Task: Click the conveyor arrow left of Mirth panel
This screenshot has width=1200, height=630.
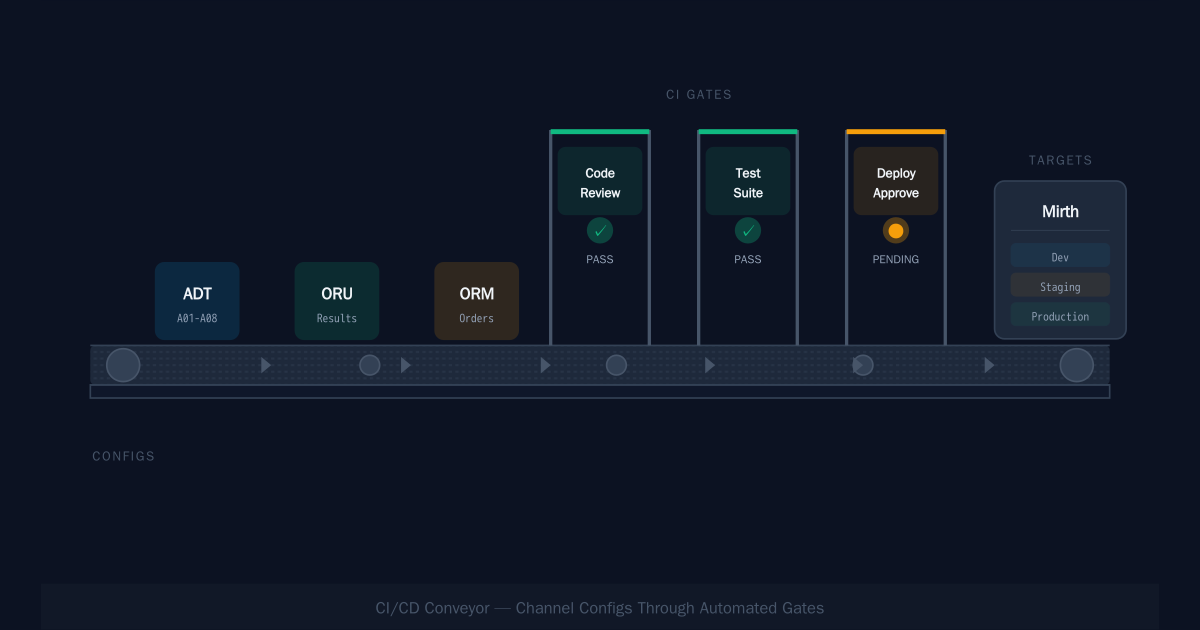Action: click(990, 365)
